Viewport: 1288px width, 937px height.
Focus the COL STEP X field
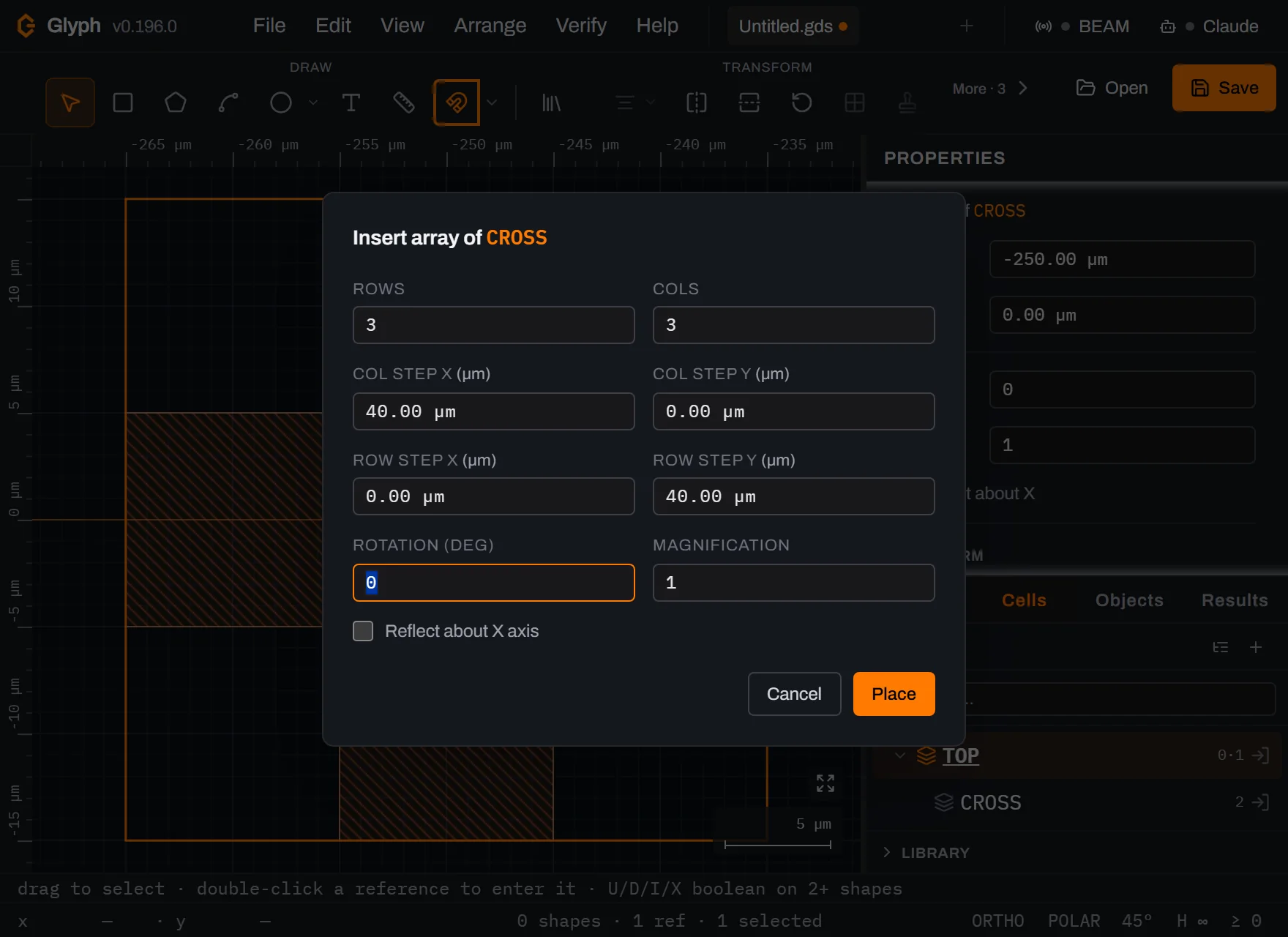pyautogui.click(x=494, y=411)
